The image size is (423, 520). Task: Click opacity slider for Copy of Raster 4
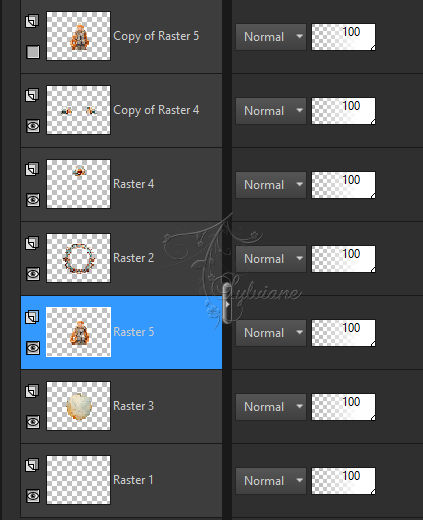click(x=343, y=111)
